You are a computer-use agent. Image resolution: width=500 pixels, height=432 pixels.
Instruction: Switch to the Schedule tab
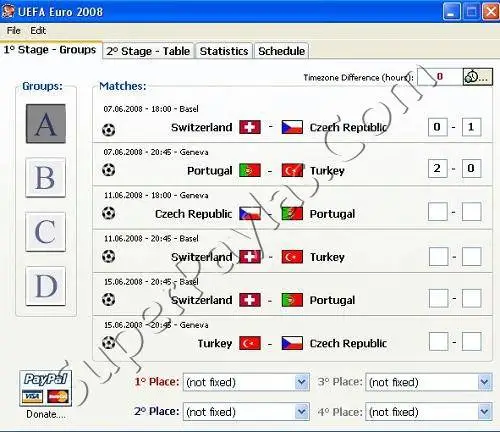(281, 51)
